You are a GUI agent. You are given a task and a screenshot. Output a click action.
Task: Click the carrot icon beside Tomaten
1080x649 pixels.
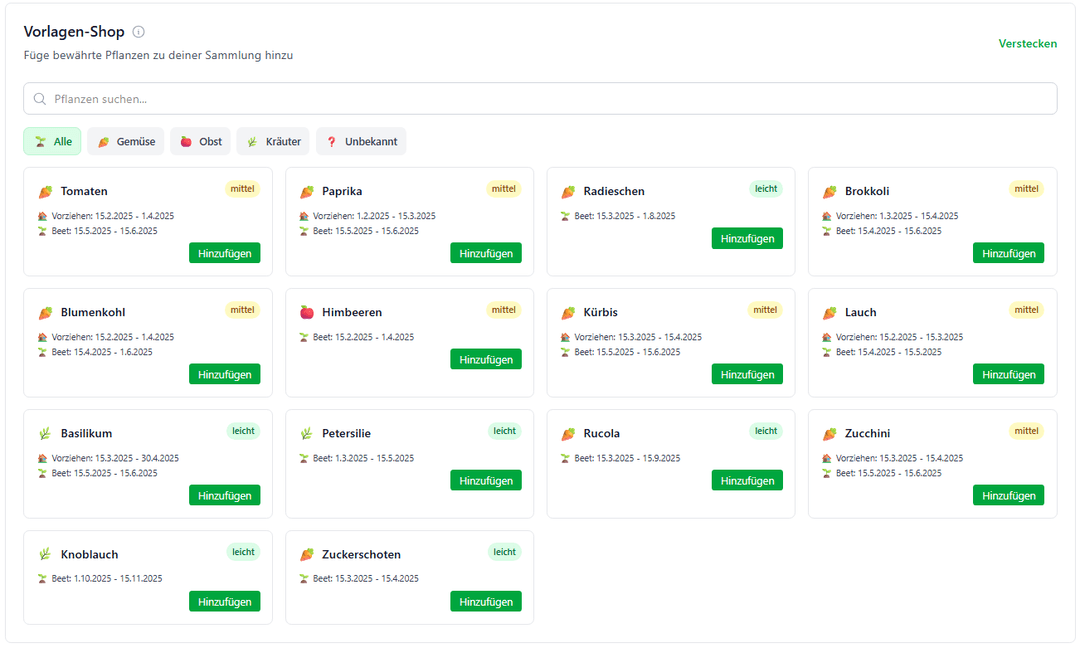45,191
